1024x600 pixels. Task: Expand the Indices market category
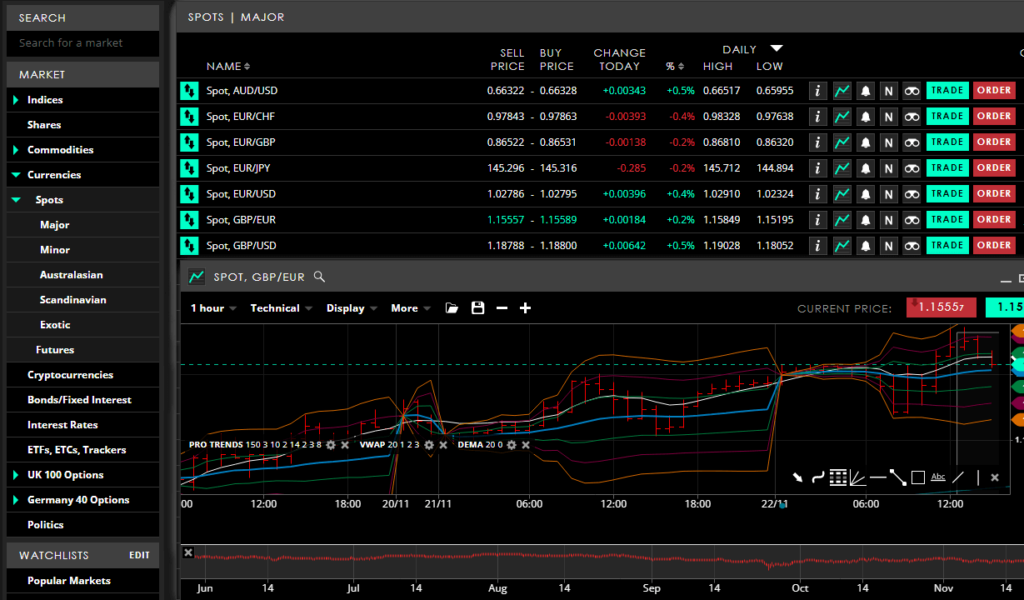click(16, 100)
